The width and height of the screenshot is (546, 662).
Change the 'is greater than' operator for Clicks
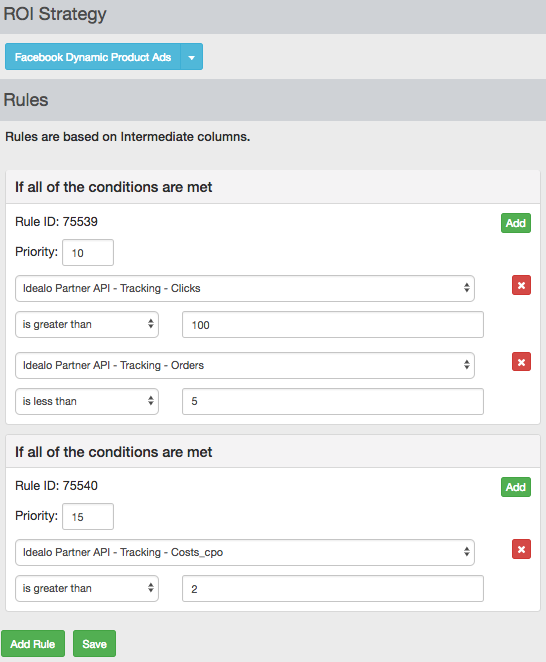87,324
